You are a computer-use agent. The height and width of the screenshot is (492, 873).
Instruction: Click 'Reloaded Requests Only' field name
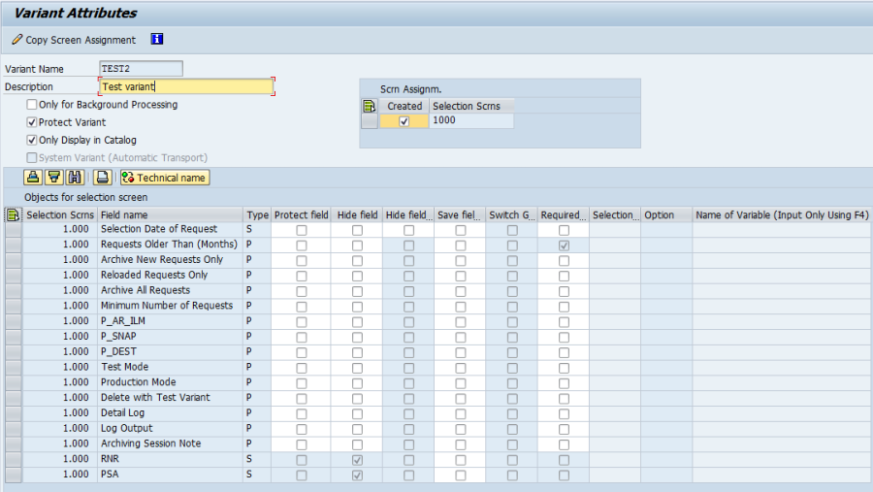pos(154,275)
